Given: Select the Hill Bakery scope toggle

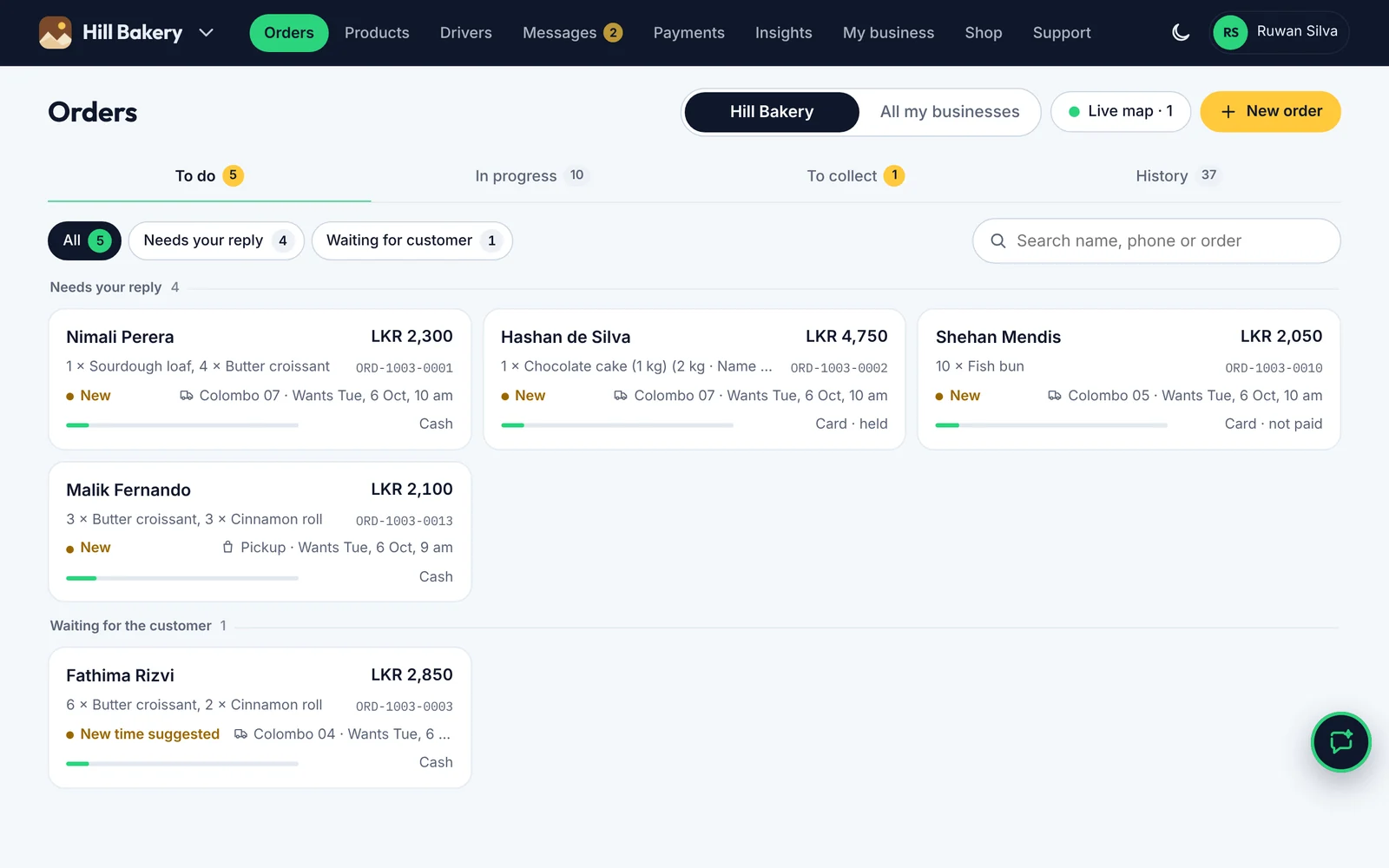Looking at the screenshot, I should coord(772,112).
